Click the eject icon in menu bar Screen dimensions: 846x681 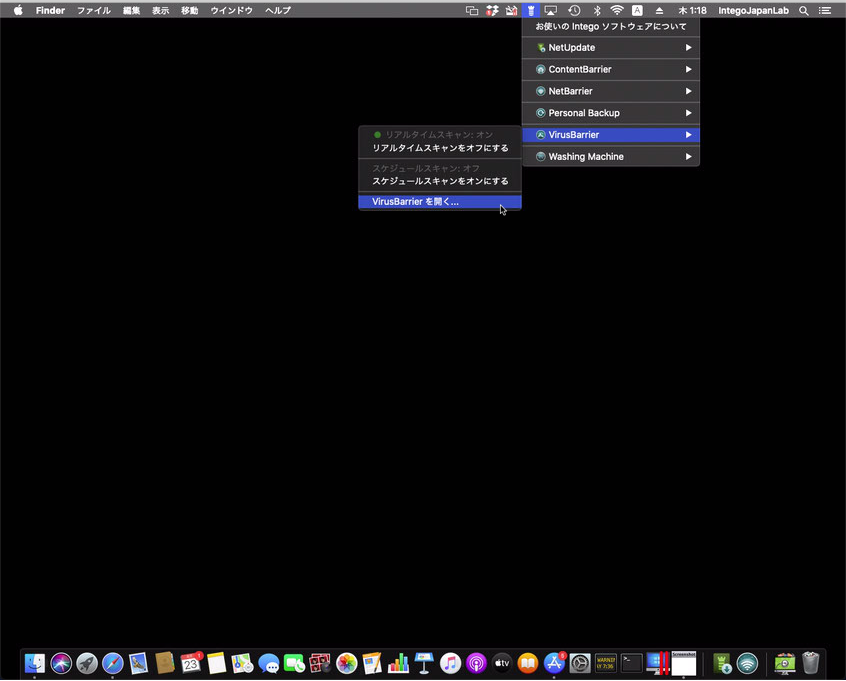coord(659,10)
